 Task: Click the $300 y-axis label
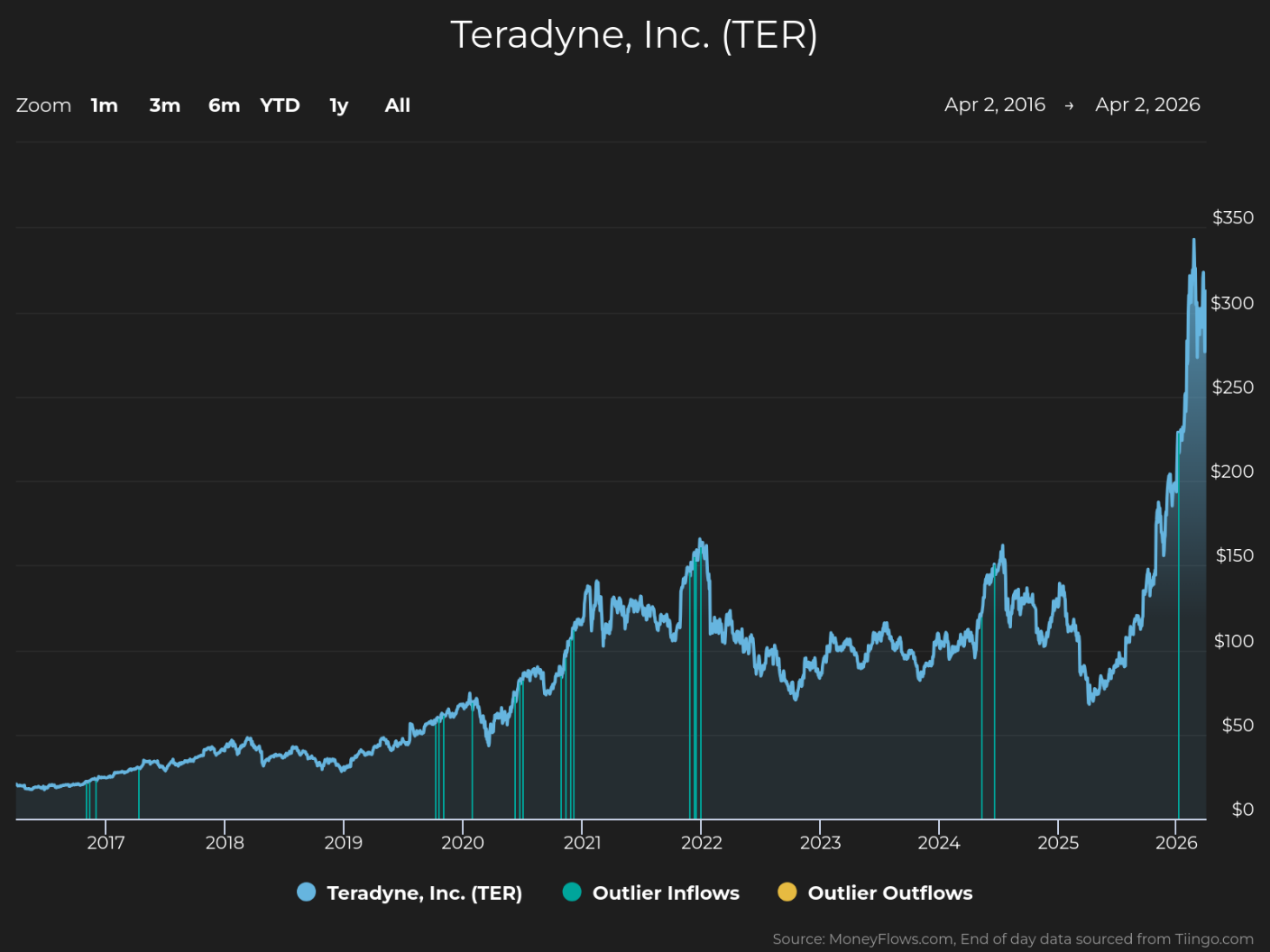pos(1232,304)
